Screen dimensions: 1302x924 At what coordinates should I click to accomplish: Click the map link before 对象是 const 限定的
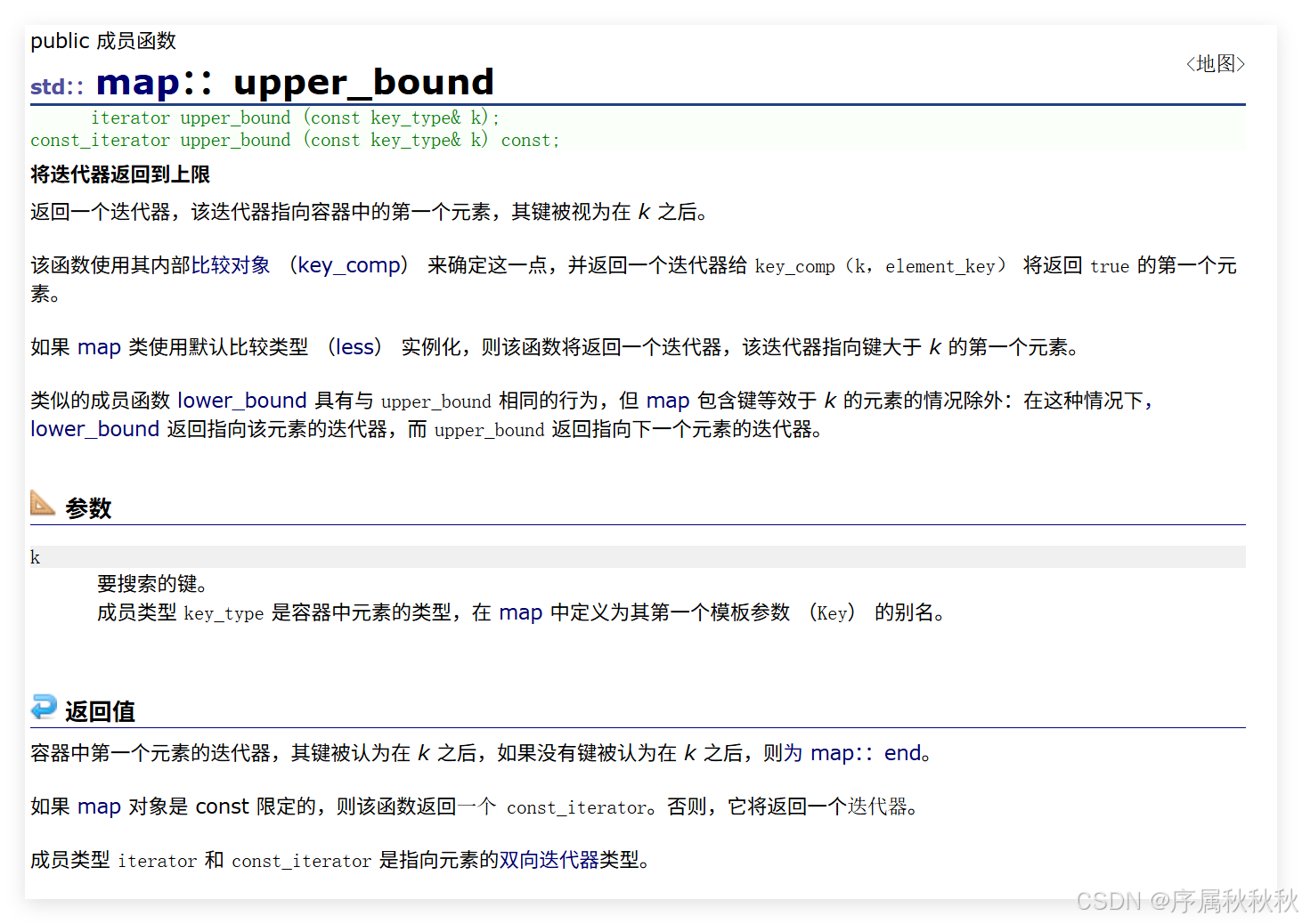point(99,806)
